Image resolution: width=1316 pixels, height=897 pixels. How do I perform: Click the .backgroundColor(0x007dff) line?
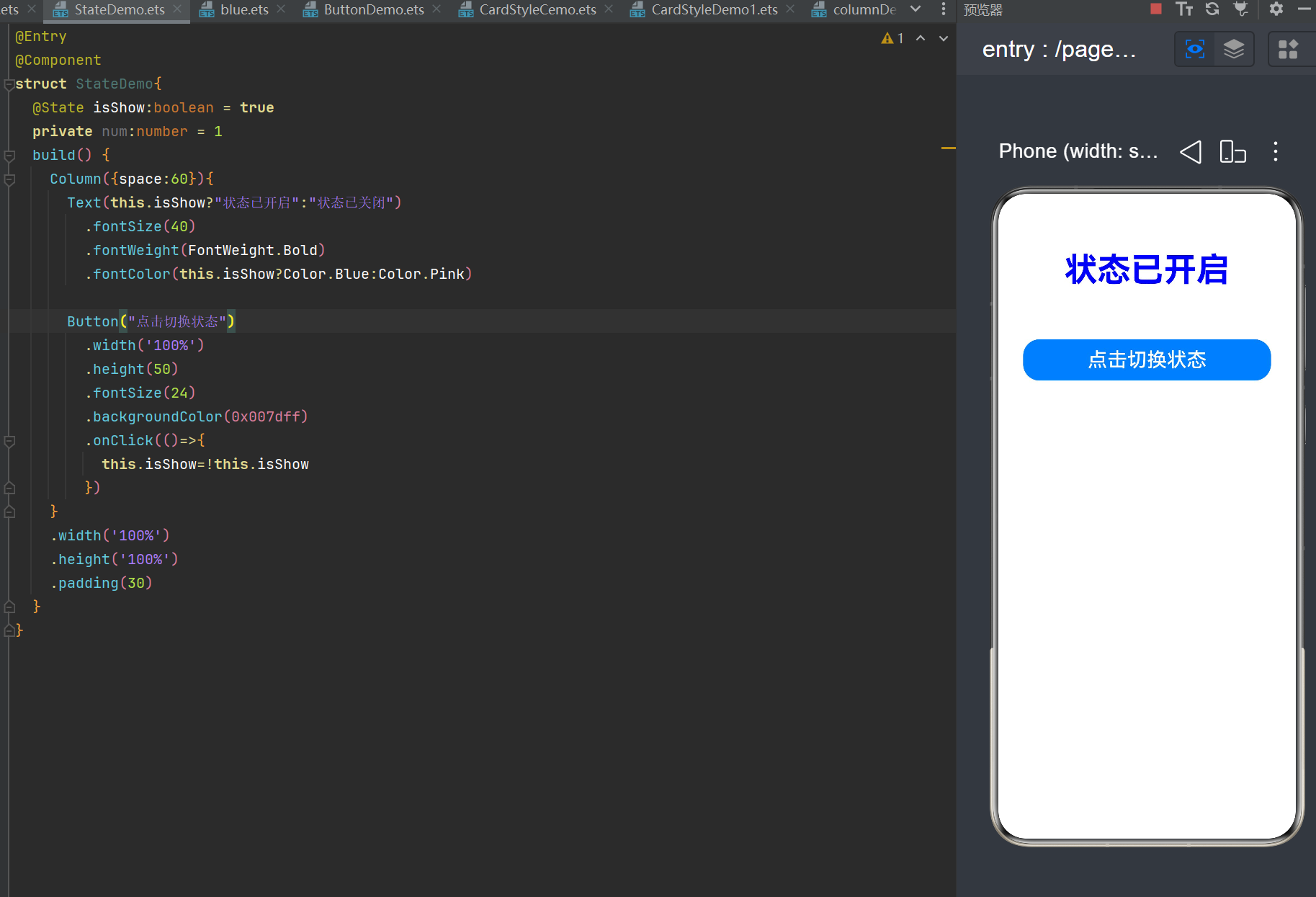click(197, 416)
